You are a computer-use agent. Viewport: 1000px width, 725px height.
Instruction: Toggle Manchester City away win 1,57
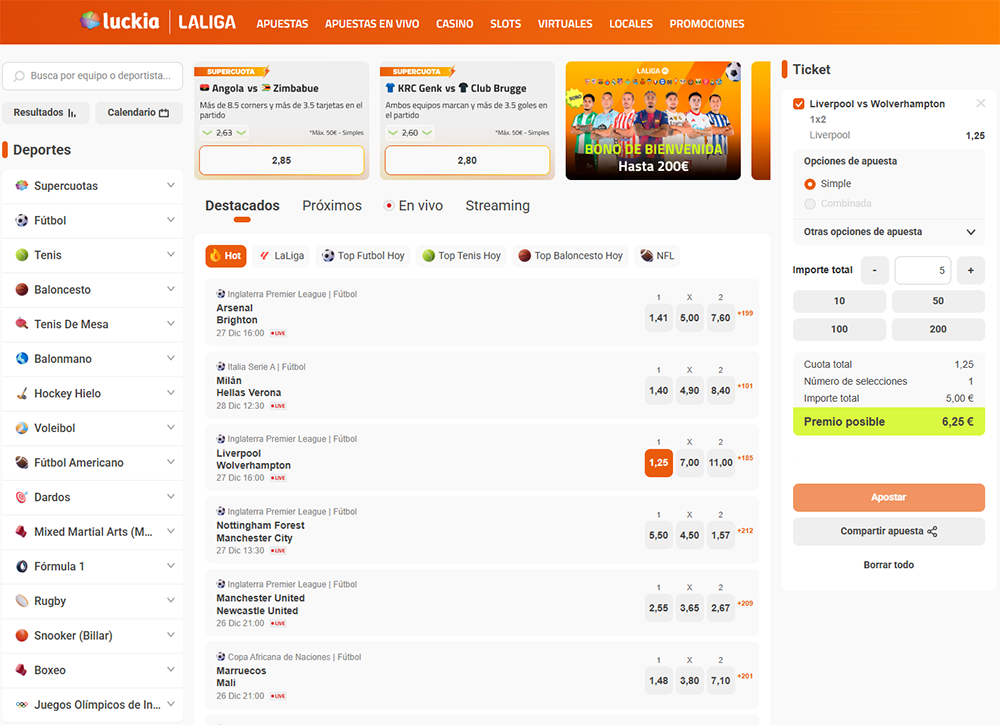pyautogui.click(x=721, y=535)
